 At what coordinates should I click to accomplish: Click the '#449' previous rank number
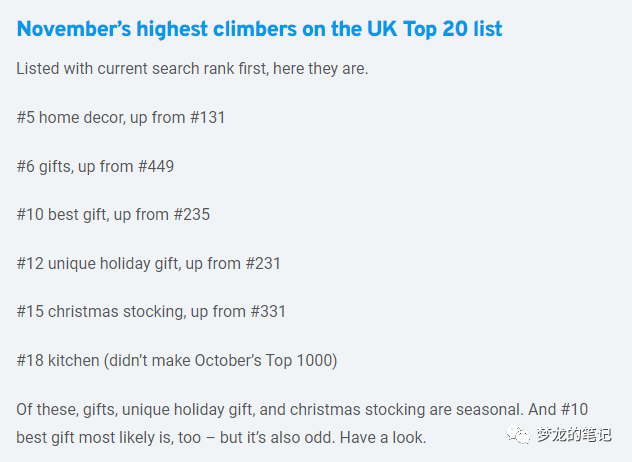point(156,166)
